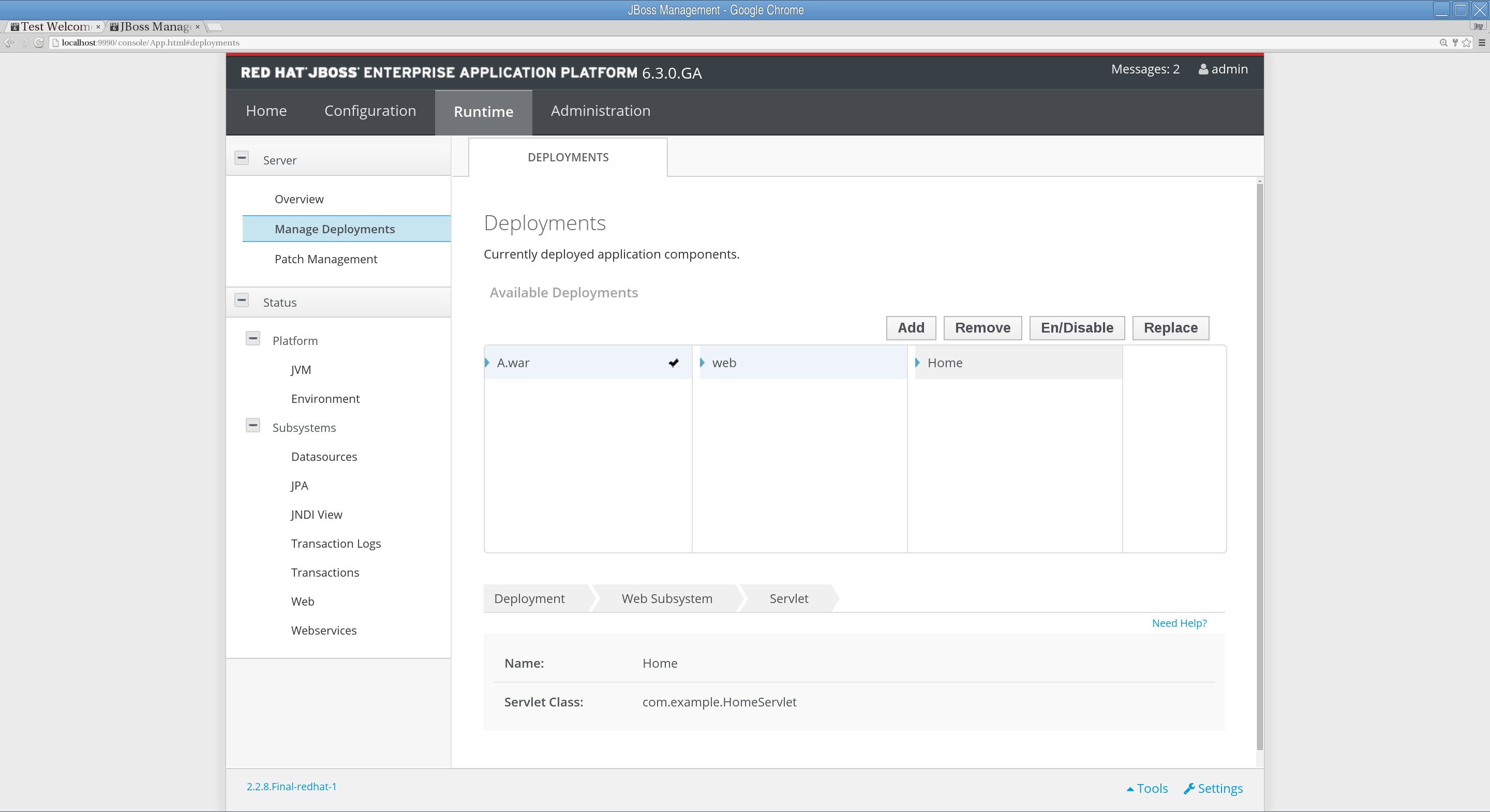Viewport: 1490px width, 812px height.
Task: Switch to the Configuration tab
Action: click(x=370, y=111)
